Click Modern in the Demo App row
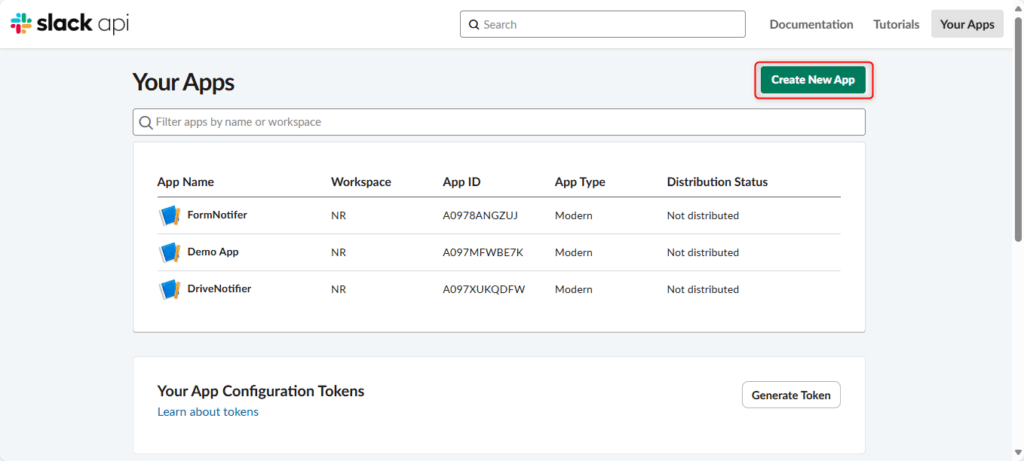The image size is (1024, 461). pos(573,253)
